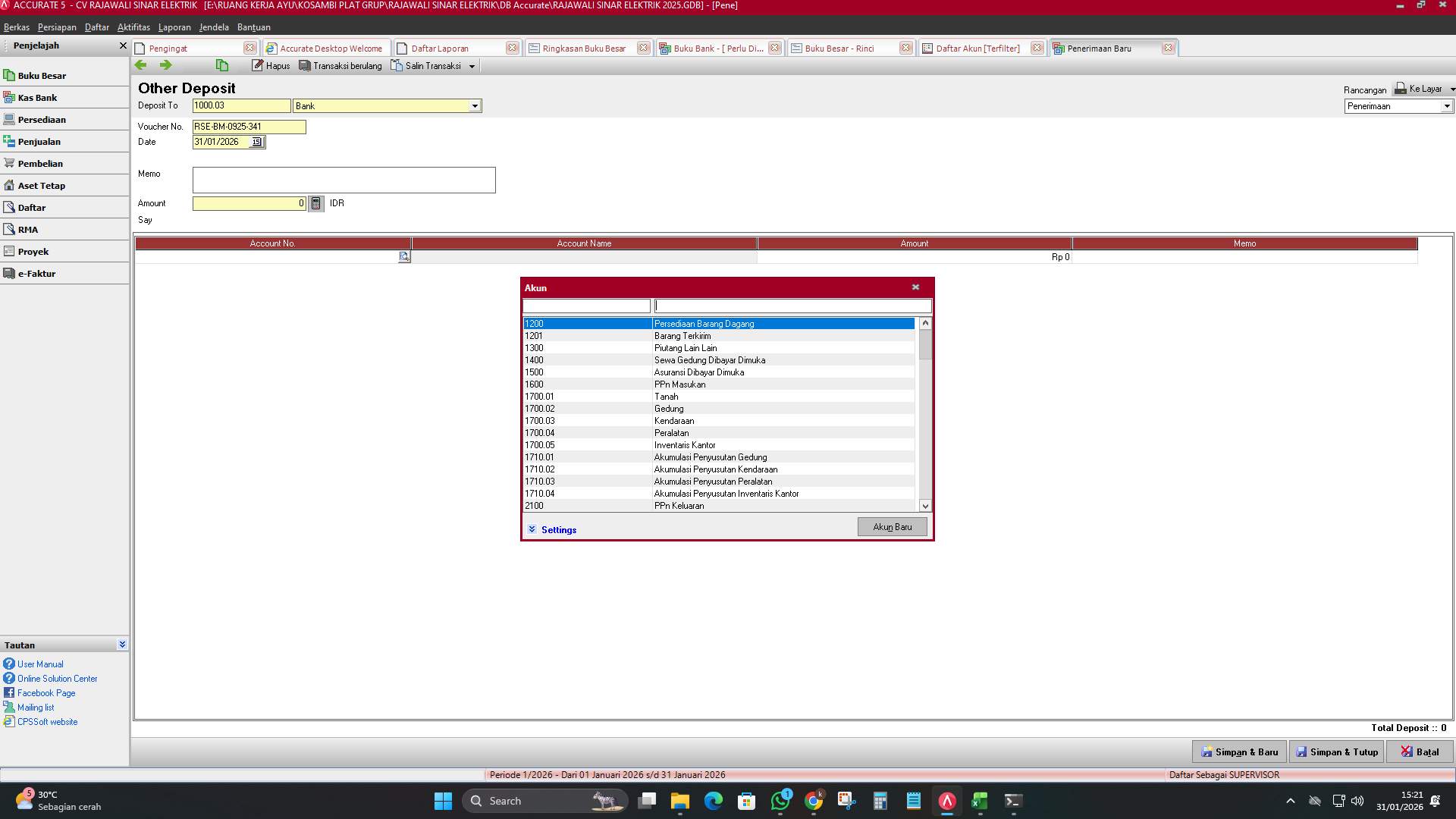The image size is (1456, 819).
Task: Click the calculator icon beside Amount
Action: pyautogui.click(x=316, y=203)
